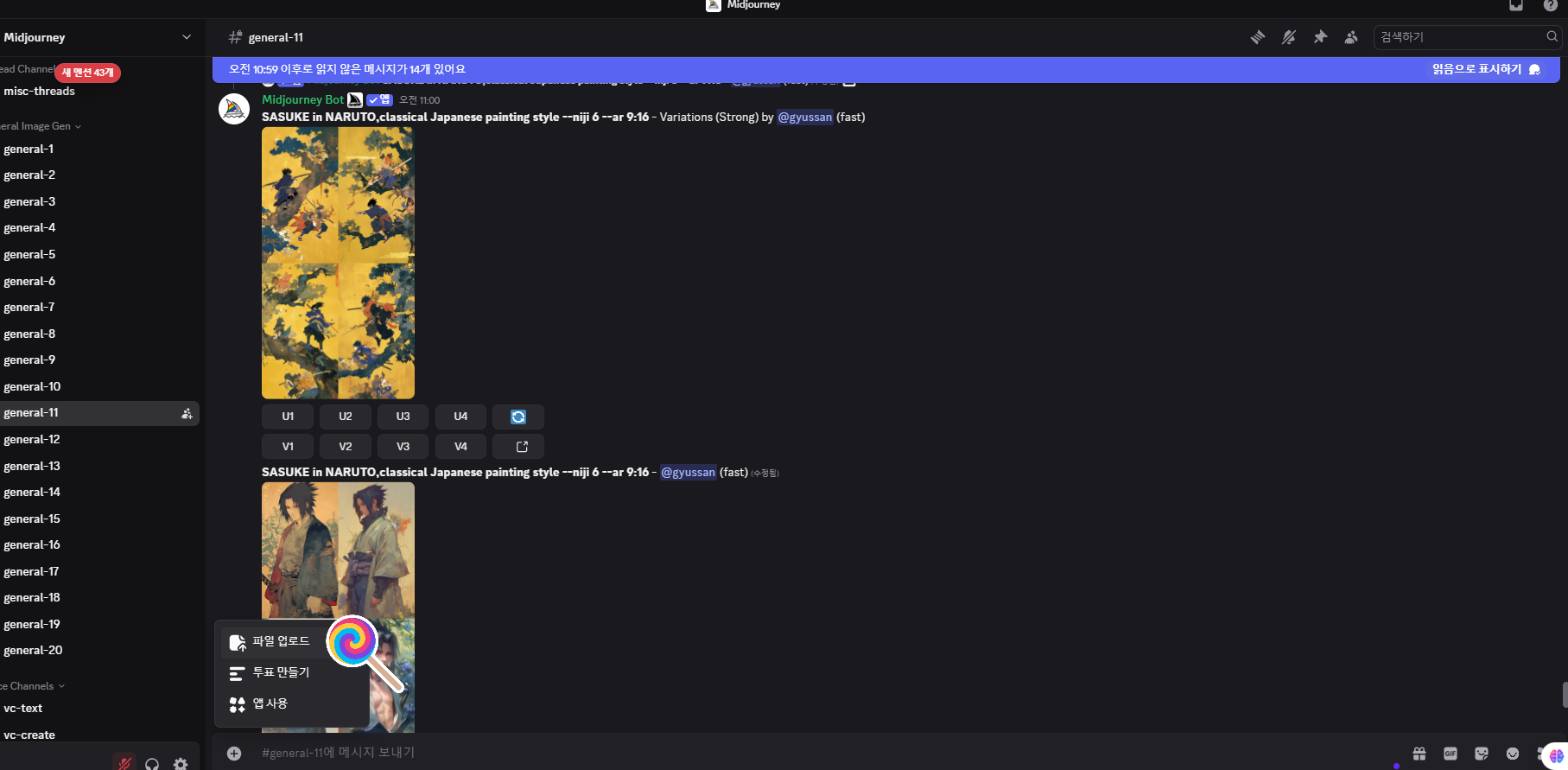This screenshot has height=770, width=1568.
Task: Upscale image two with U2
Action: [346, 417]
